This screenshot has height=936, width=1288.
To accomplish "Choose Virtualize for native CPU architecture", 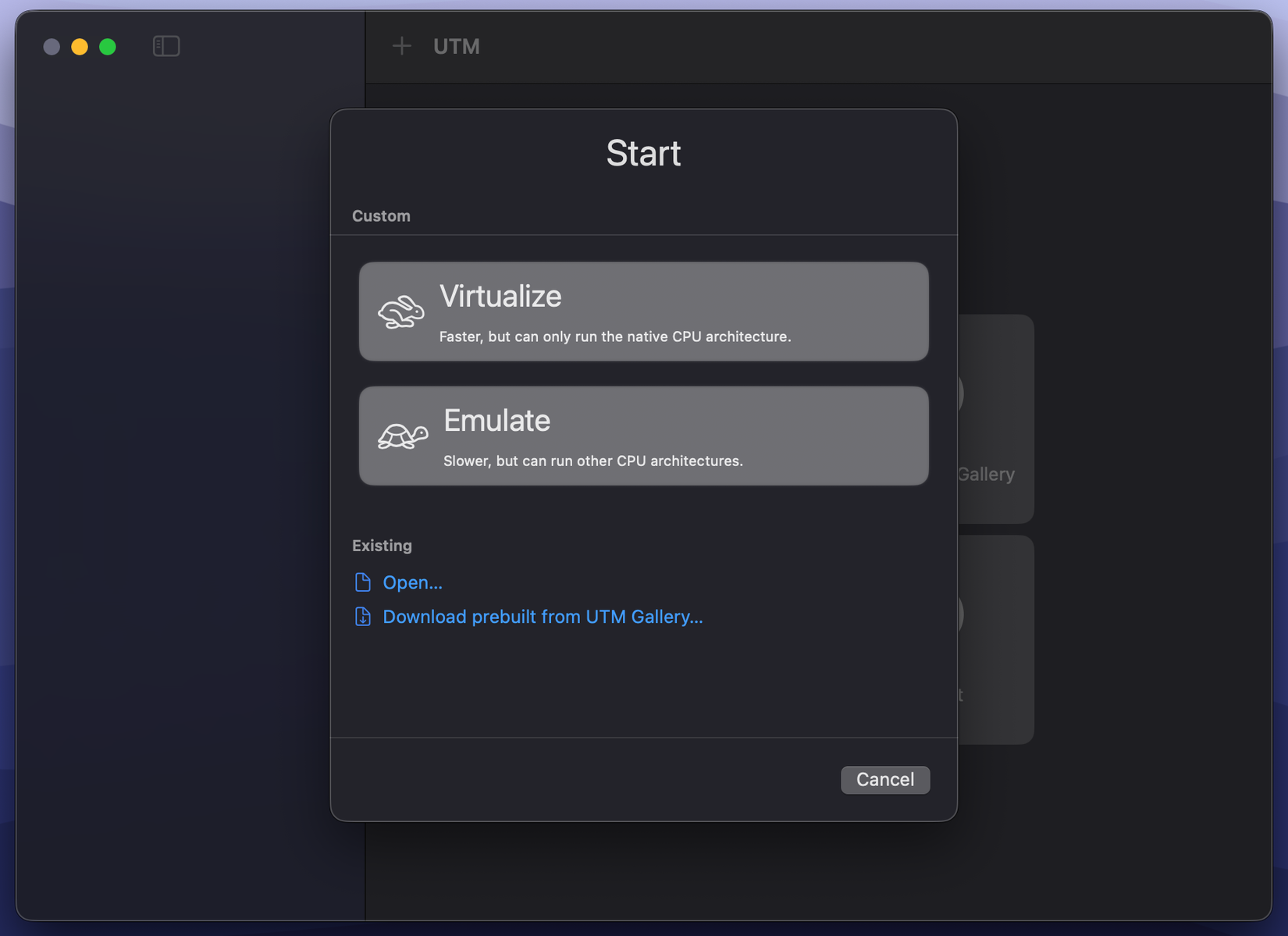I will point(643,311).
